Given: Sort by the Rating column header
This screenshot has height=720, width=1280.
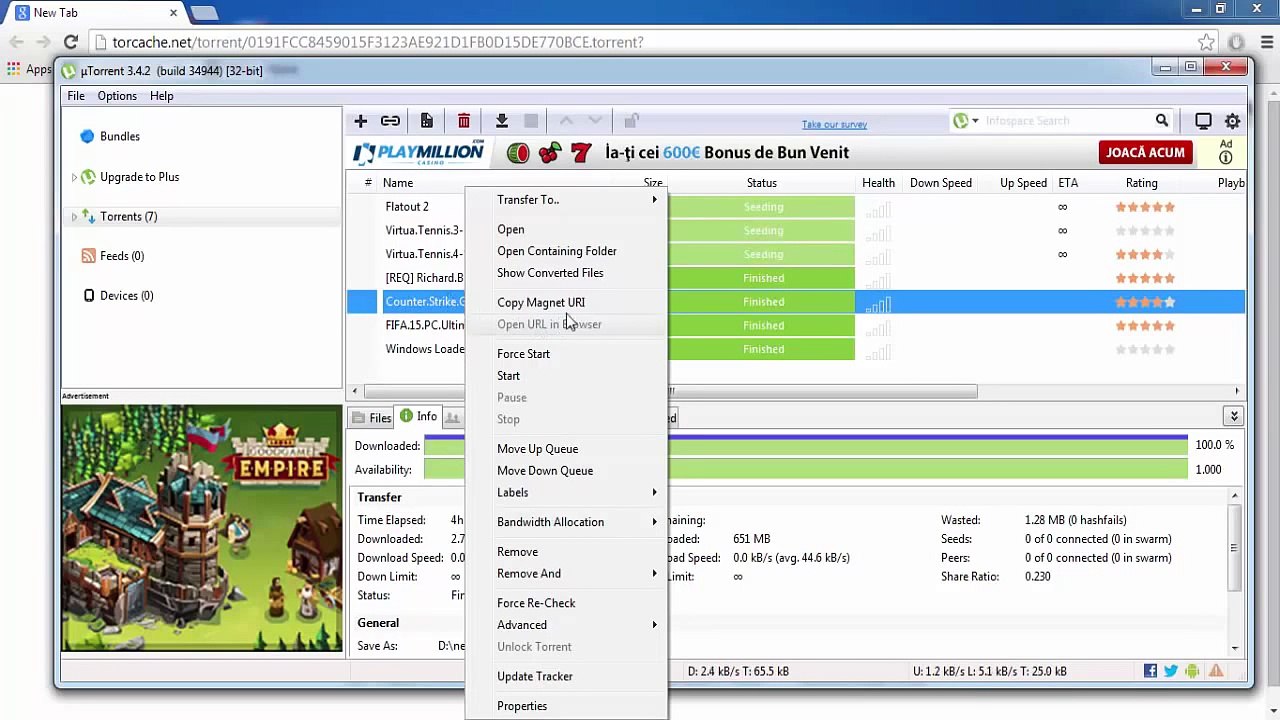Looking at the screenshot, I should (x=1141, y=183).
